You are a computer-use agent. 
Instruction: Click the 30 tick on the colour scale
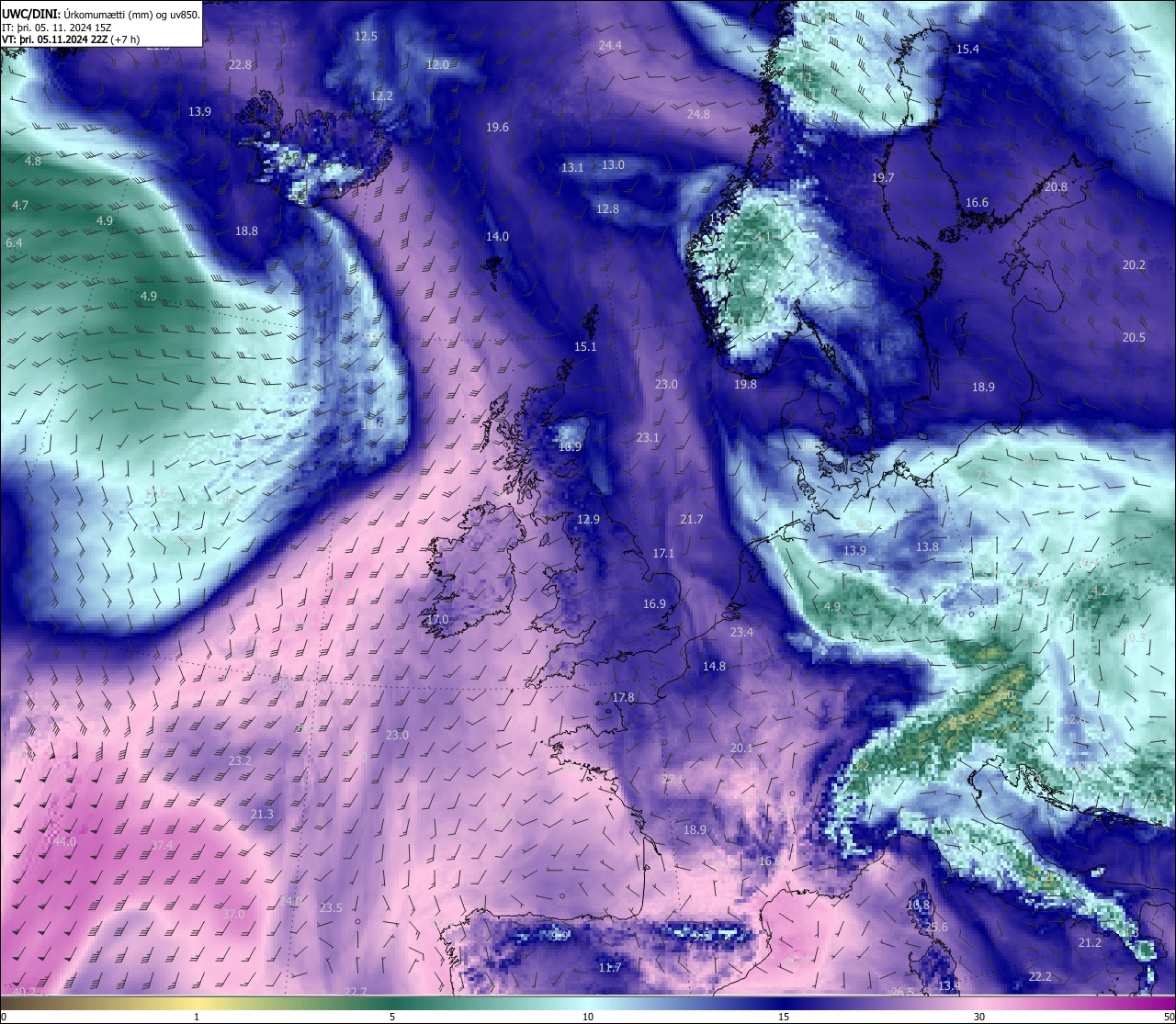click(x=979, y=1017)
